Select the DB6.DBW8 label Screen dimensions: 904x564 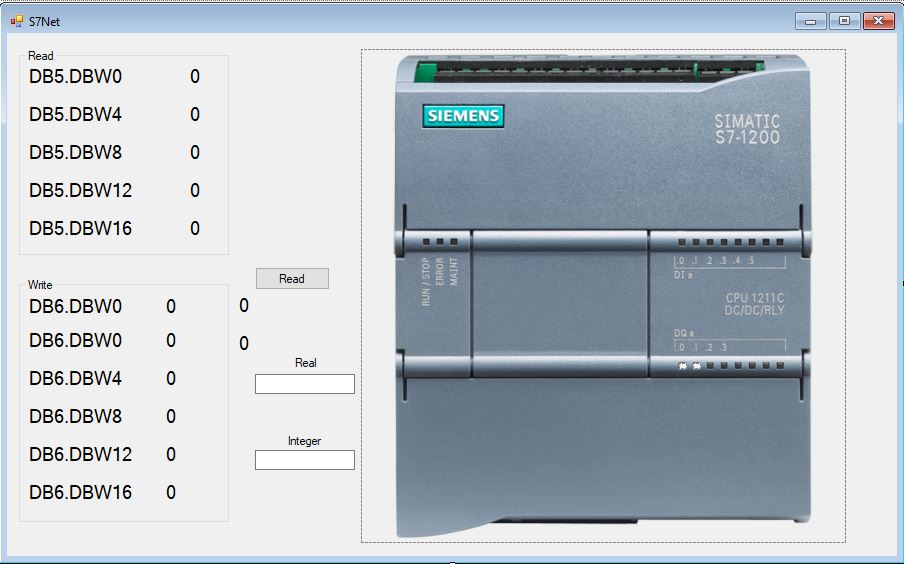[76, 417]
